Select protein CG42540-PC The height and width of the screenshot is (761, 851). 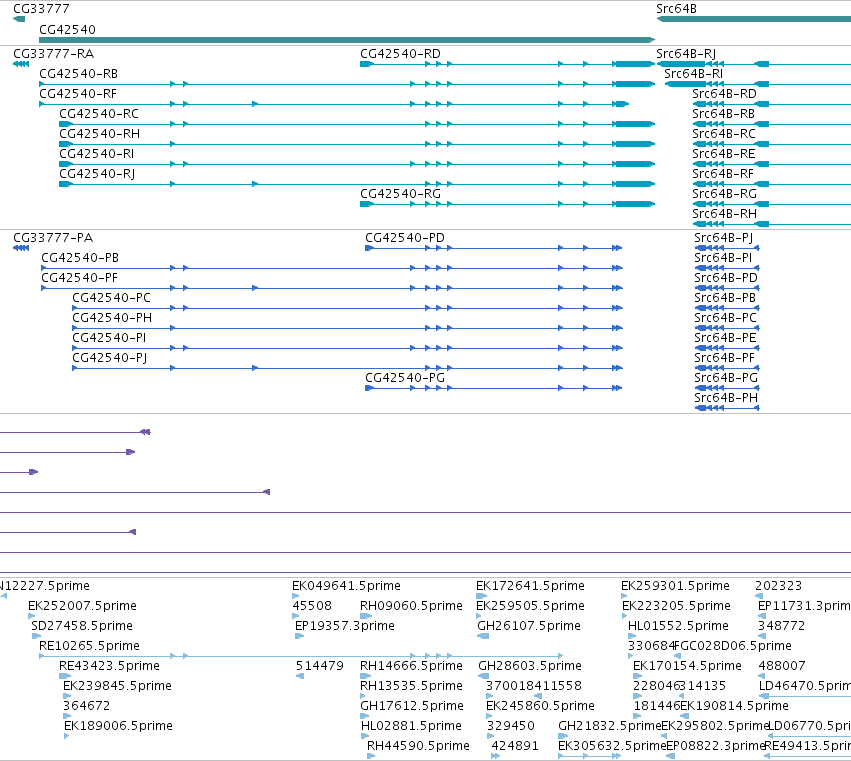112,299
